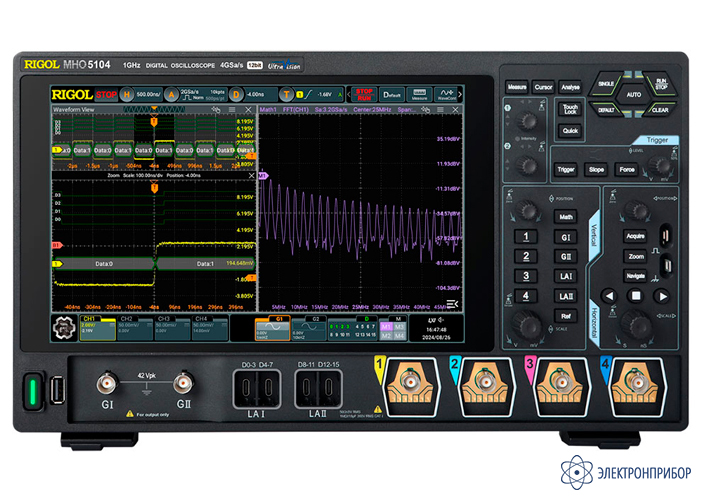Tap the red STOP status label
Image resolution: width=701 pixels, height=500 pixels.
[106, 95]
